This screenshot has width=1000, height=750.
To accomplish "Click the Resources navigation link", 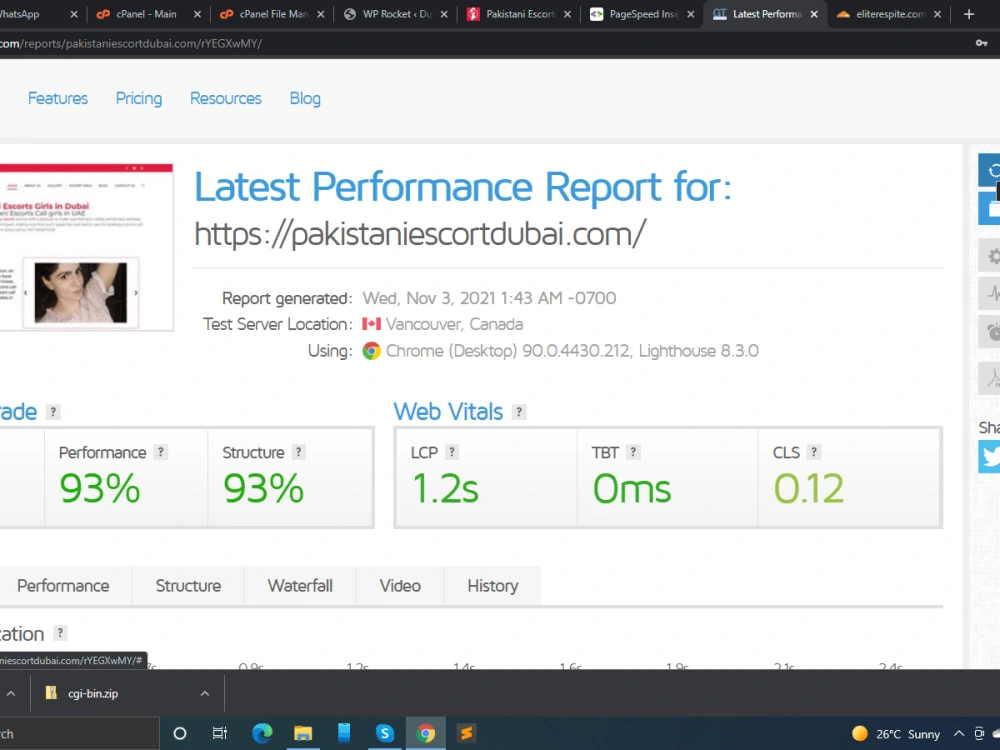I will click(x=226, y=98).
